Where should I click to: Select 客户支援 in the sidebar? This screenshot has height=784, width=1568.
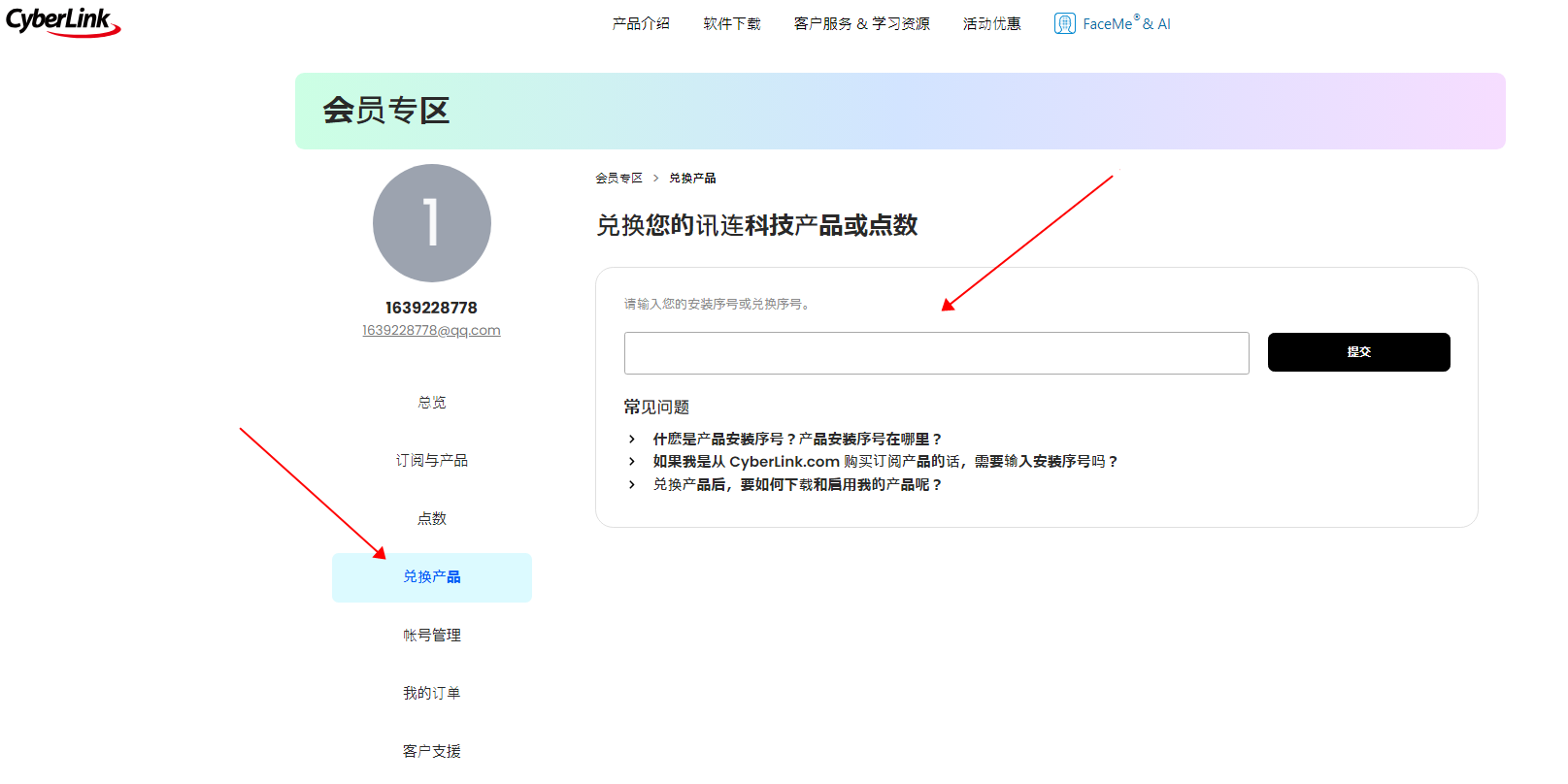click(432, 751)
